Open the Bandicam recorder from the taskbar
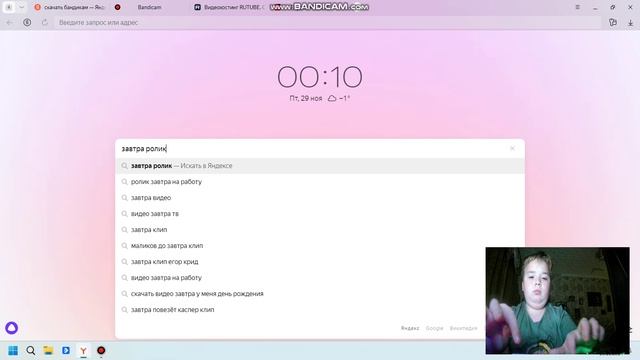Image resolution: width=640 pixels, height=360 pixels. (x=101, y=351)
